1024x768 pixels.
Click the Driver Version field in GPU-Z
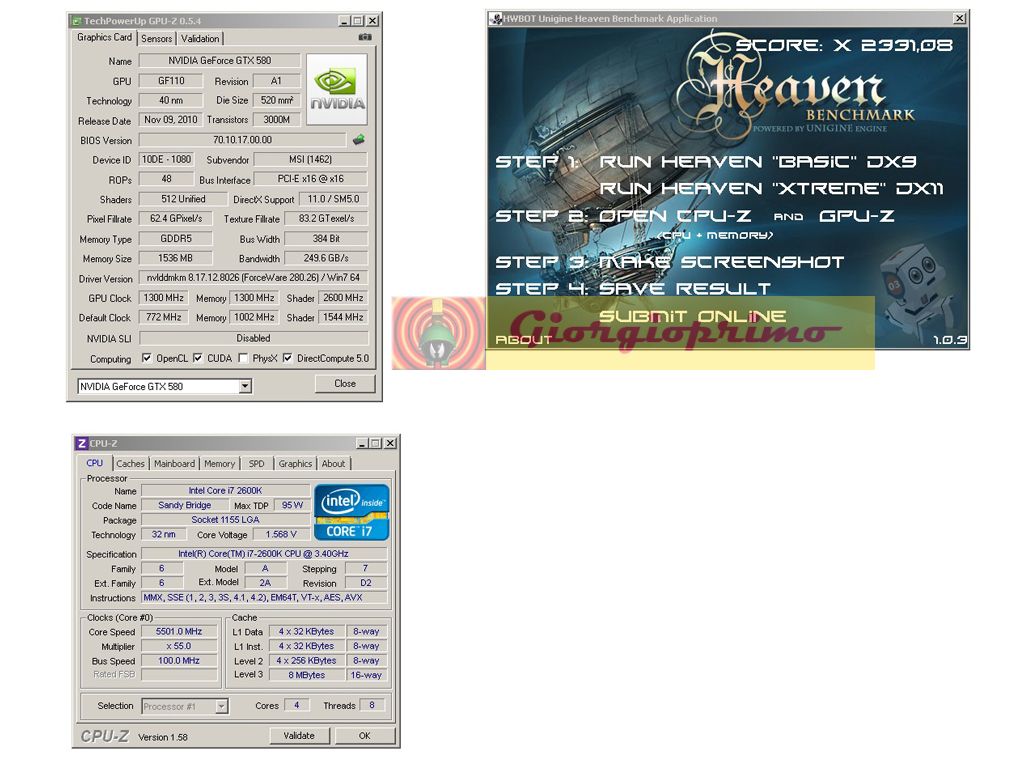(253, 278)
